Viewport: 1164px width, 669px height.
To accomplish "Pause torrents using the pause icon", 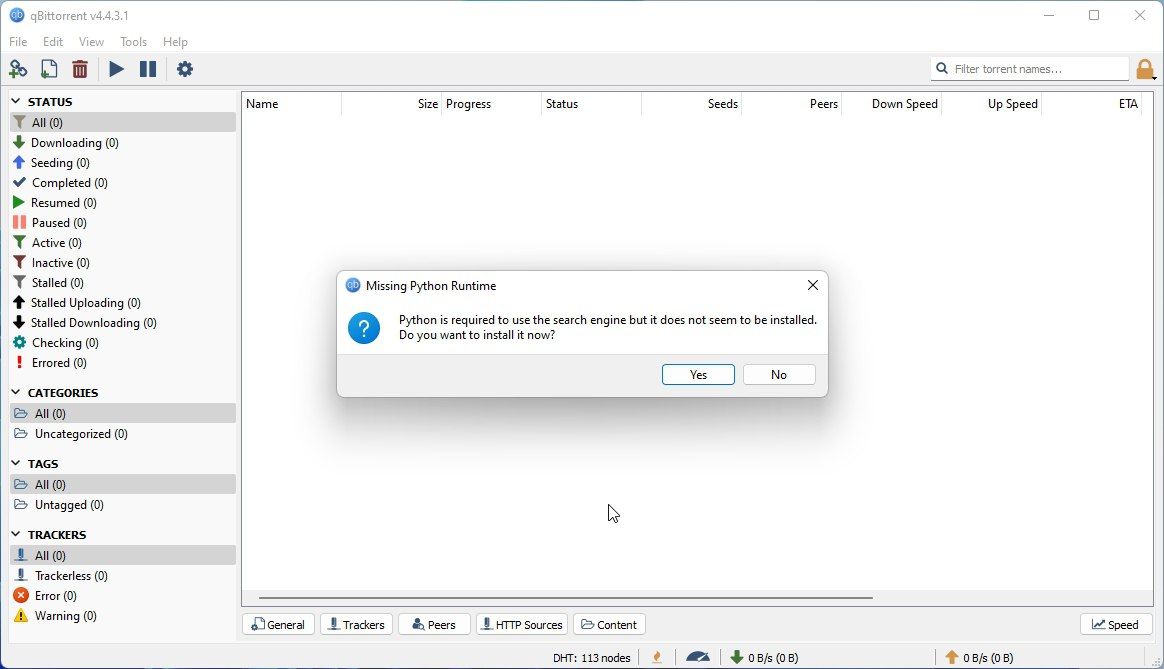I will point(148,69).
